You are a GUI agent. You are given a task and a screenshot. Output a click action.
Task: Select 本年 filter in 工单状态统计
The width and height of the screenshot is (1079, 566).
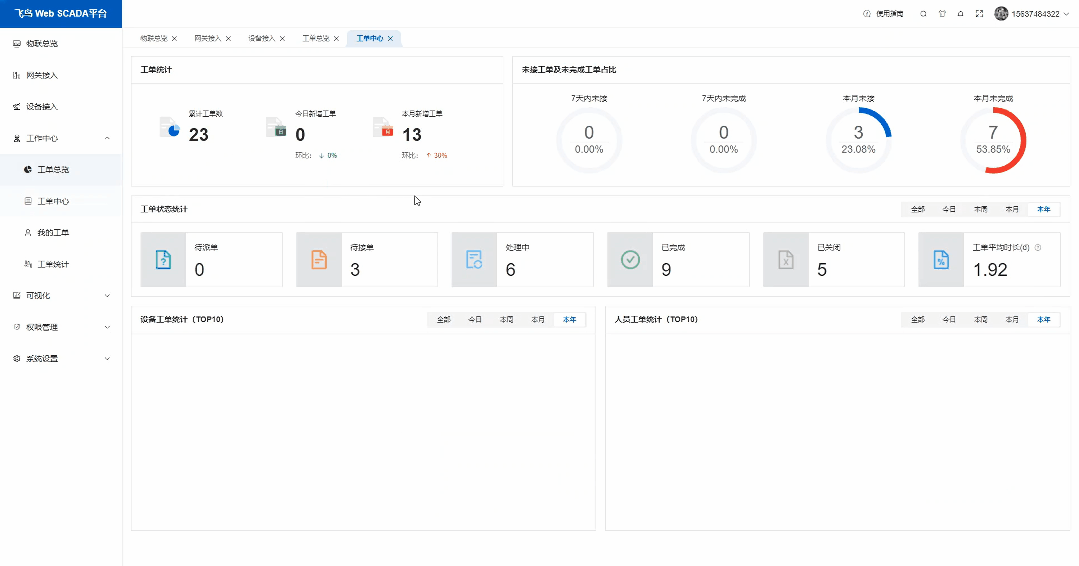[x=1044, y=209]
